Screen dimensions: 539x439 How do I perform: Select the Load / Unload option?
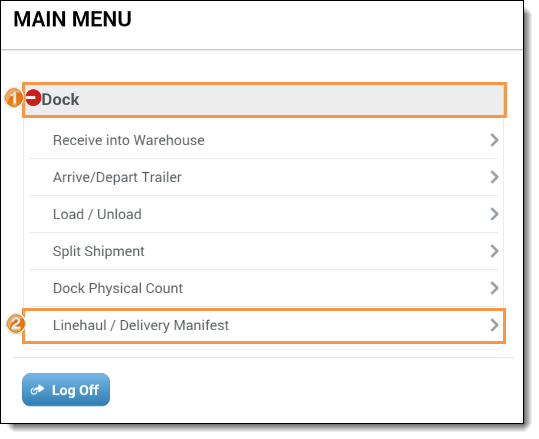coord(264,214)
